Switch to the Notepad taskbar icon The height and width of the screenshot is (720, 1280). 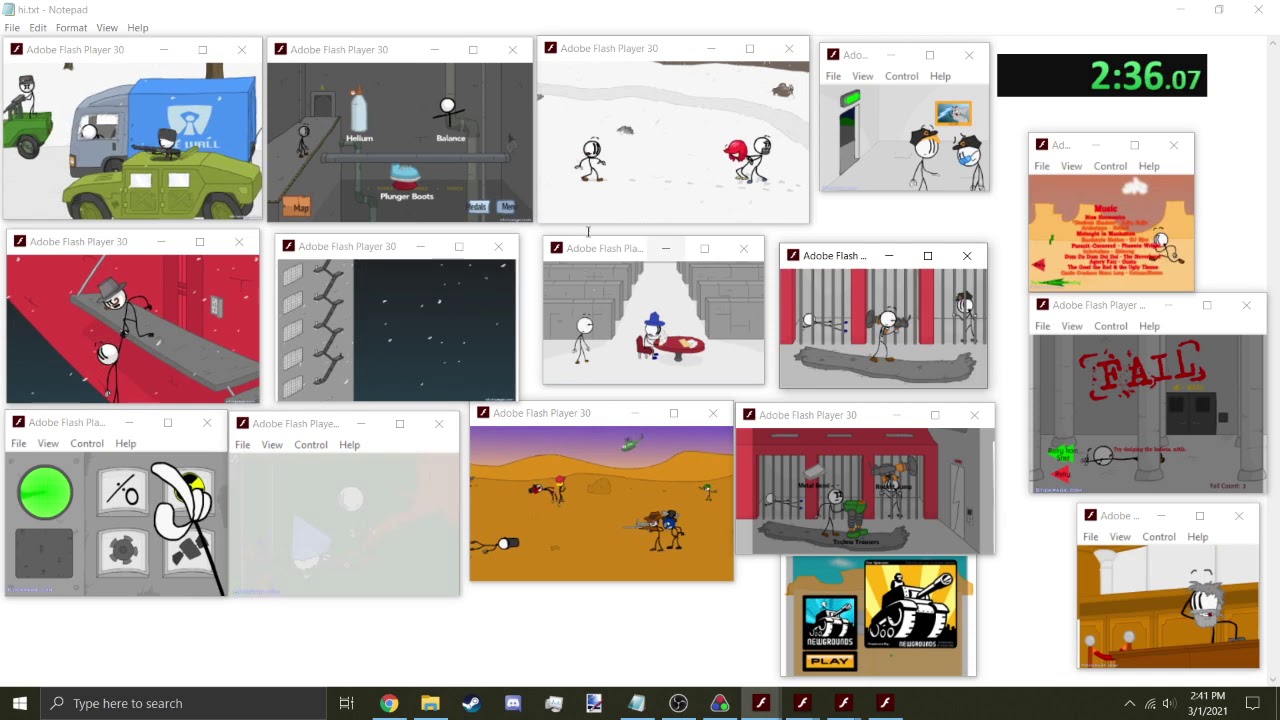click(x=637, y=703)
